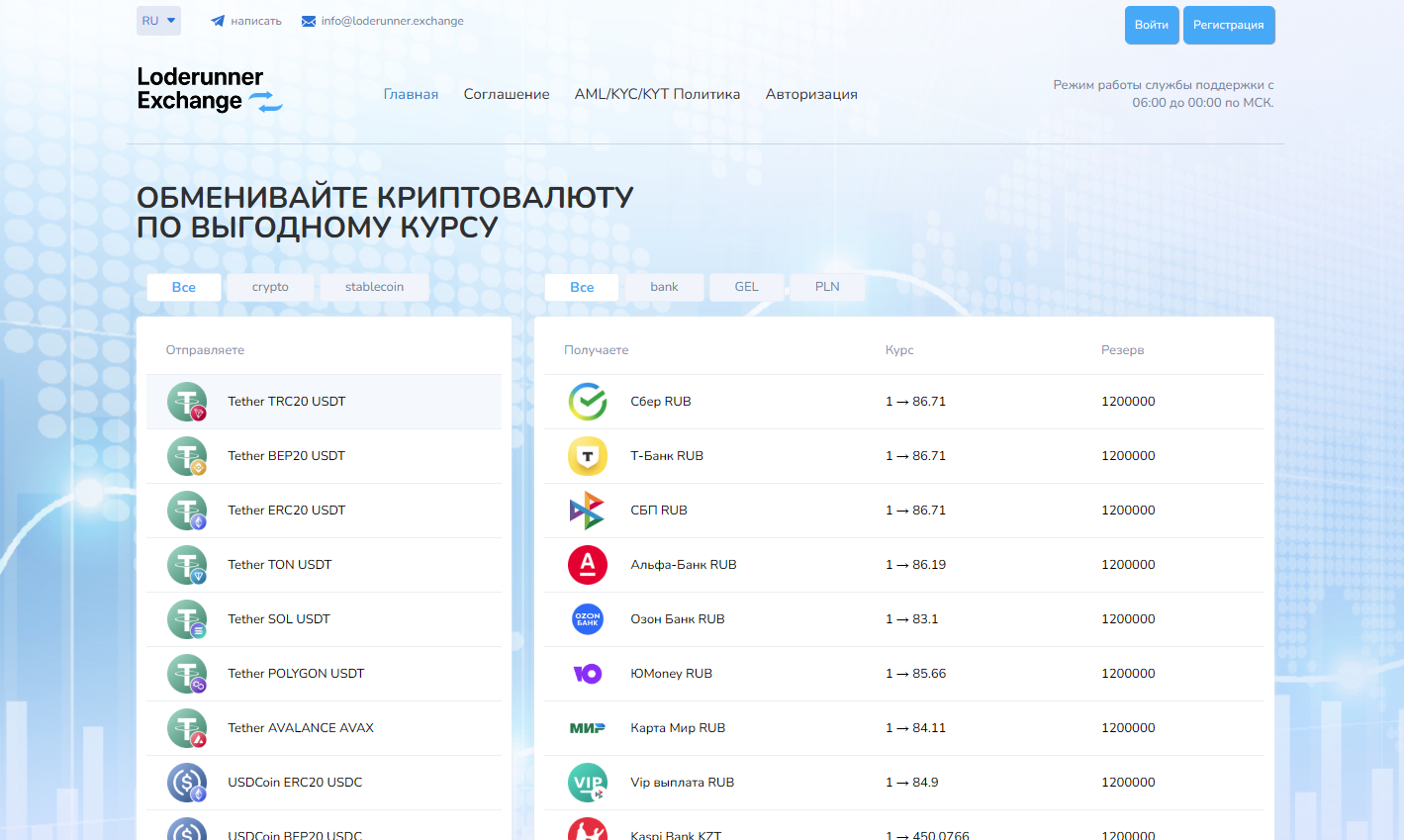1404x840 pixels.
Task: Select Tether POLYGON USDT text
Action: (x=296, y=674)
